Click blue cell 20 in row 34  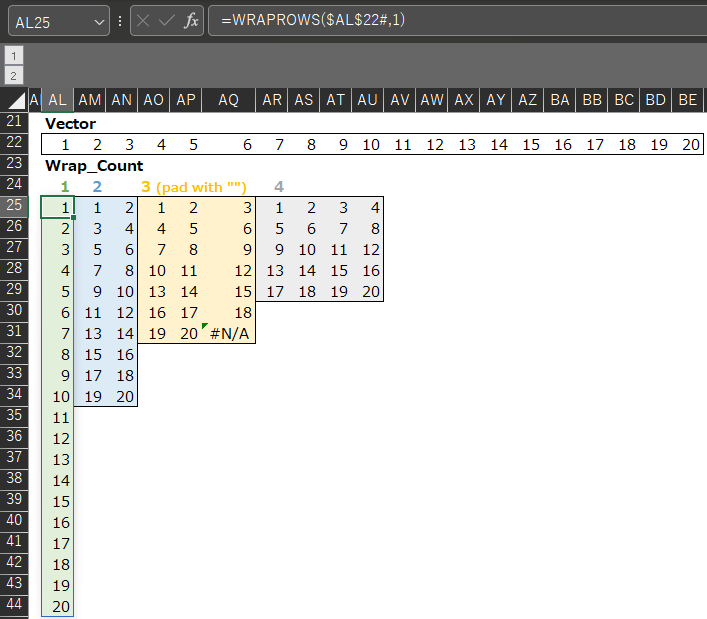122,397
